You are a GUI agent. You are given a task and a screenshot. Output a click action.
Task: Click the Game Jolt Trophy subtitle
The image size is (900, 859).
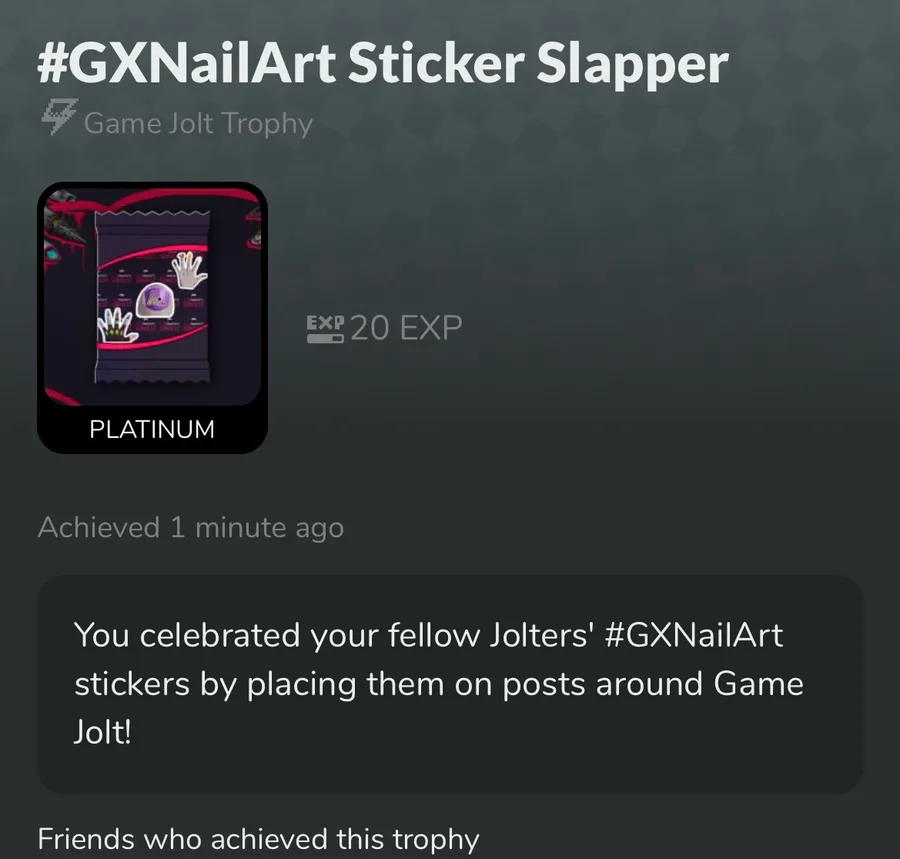(x=198, y=123)
